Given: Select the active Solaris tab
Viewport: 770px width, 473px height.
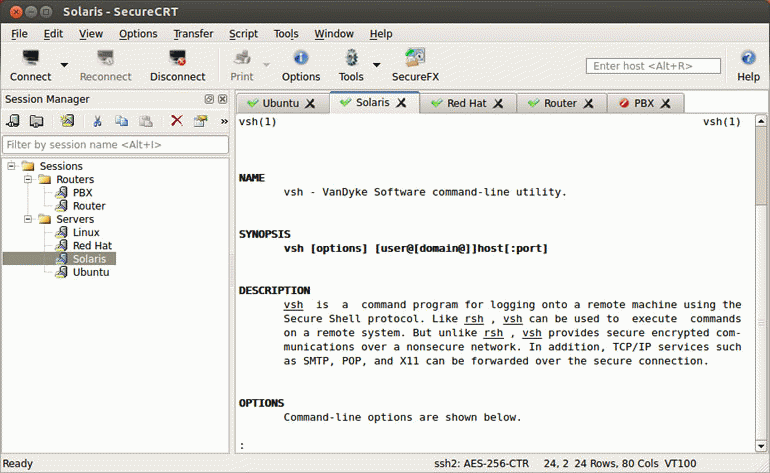Looking at the screenshot, I should point(372,102).
